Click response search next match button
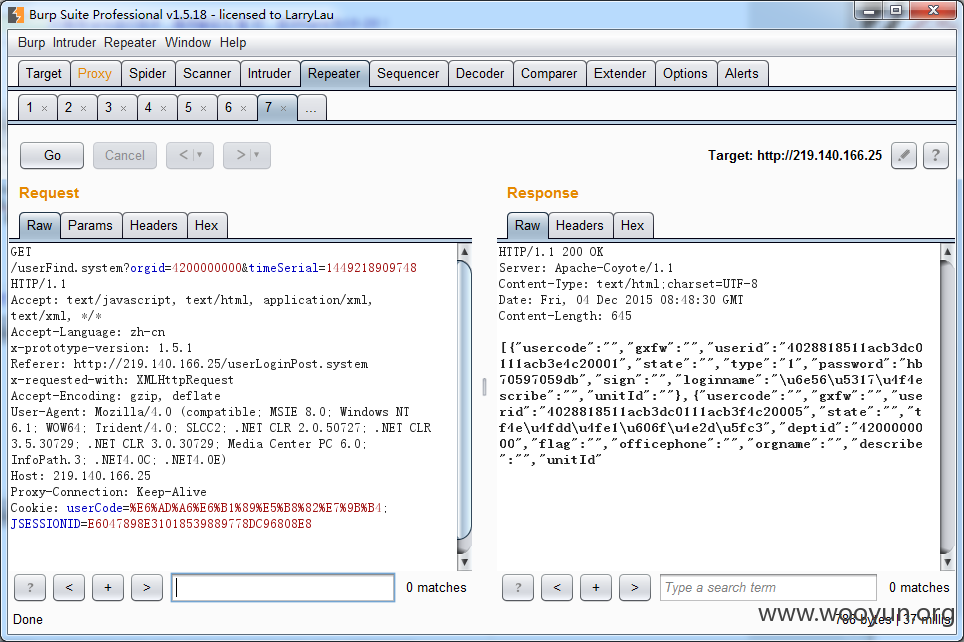The width and height of the screenshot is (964, 642). (x=634, y=588)
